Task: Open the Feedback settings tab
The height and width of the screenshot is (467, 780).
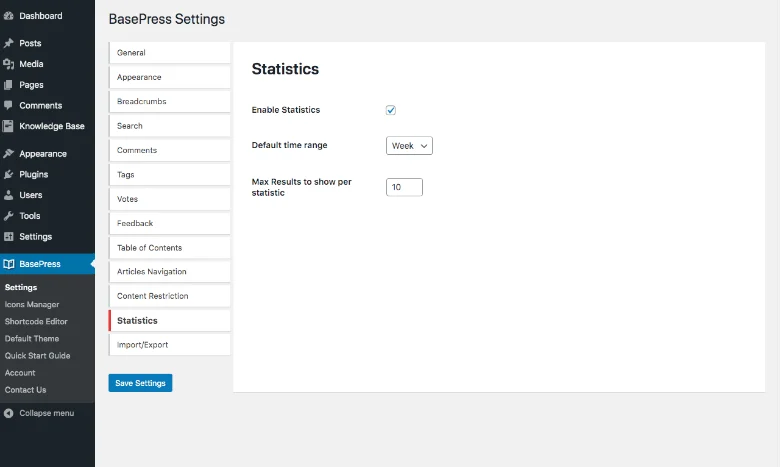Action: point(170,223)
